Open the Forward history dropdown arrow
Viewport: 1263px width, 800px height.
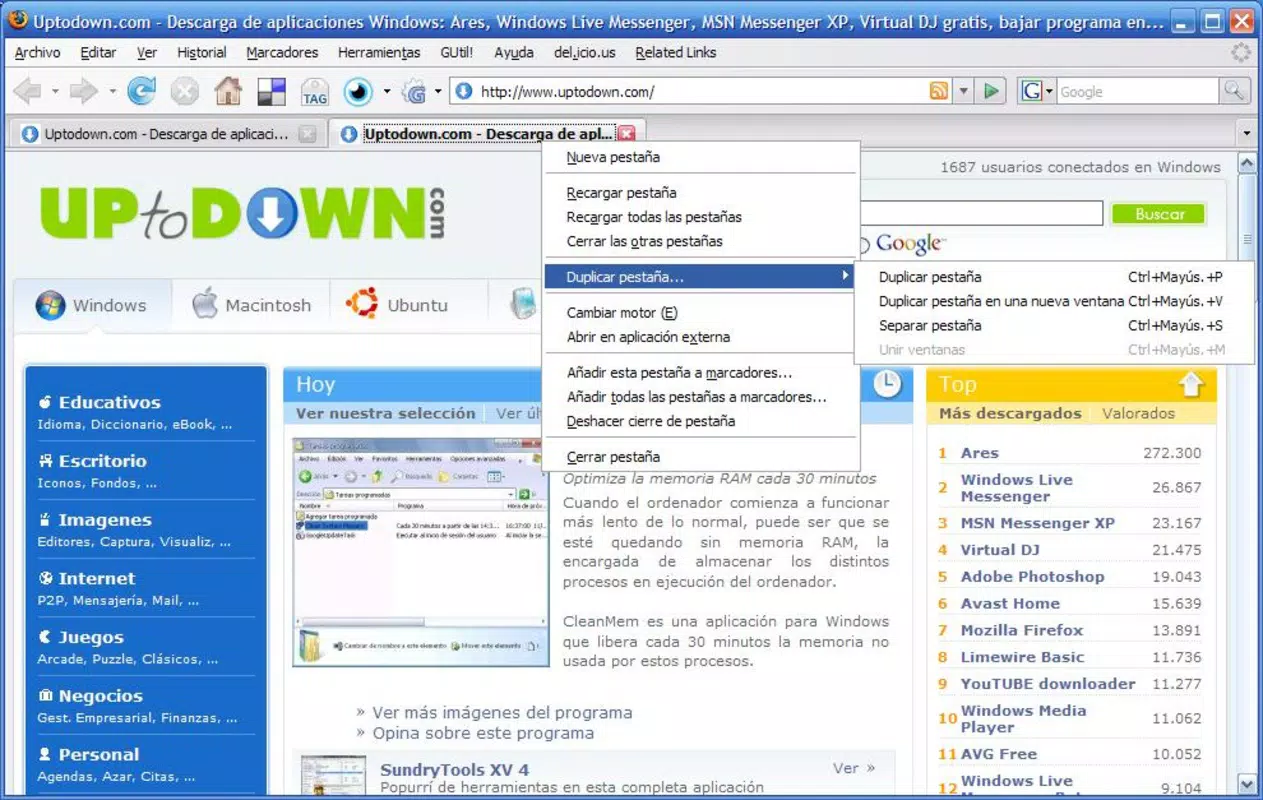pos(112,92)
